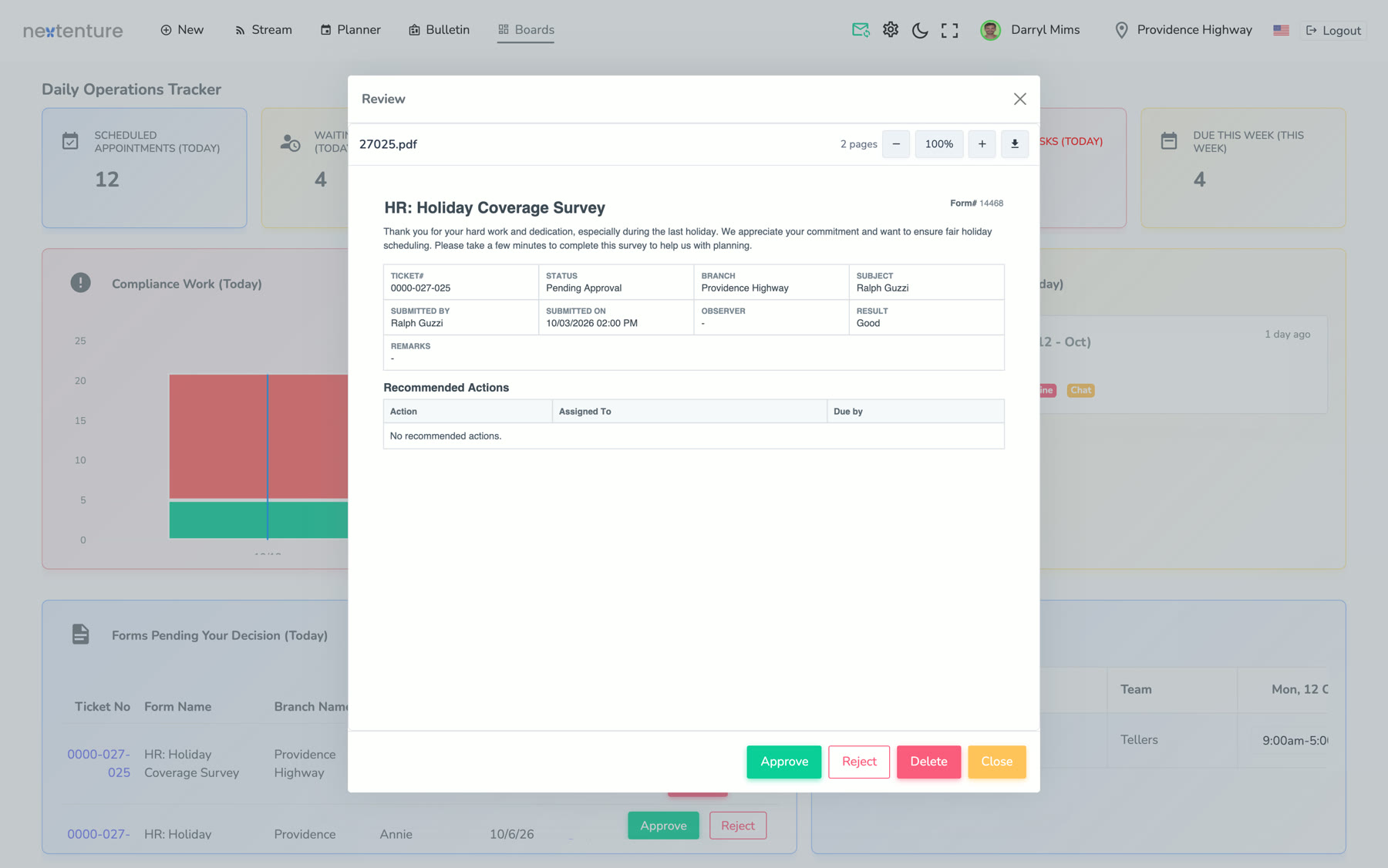This screenshot has width=1388, height=868.
Task: Click Due This Week calendar icon
Action: point(1169,141)
